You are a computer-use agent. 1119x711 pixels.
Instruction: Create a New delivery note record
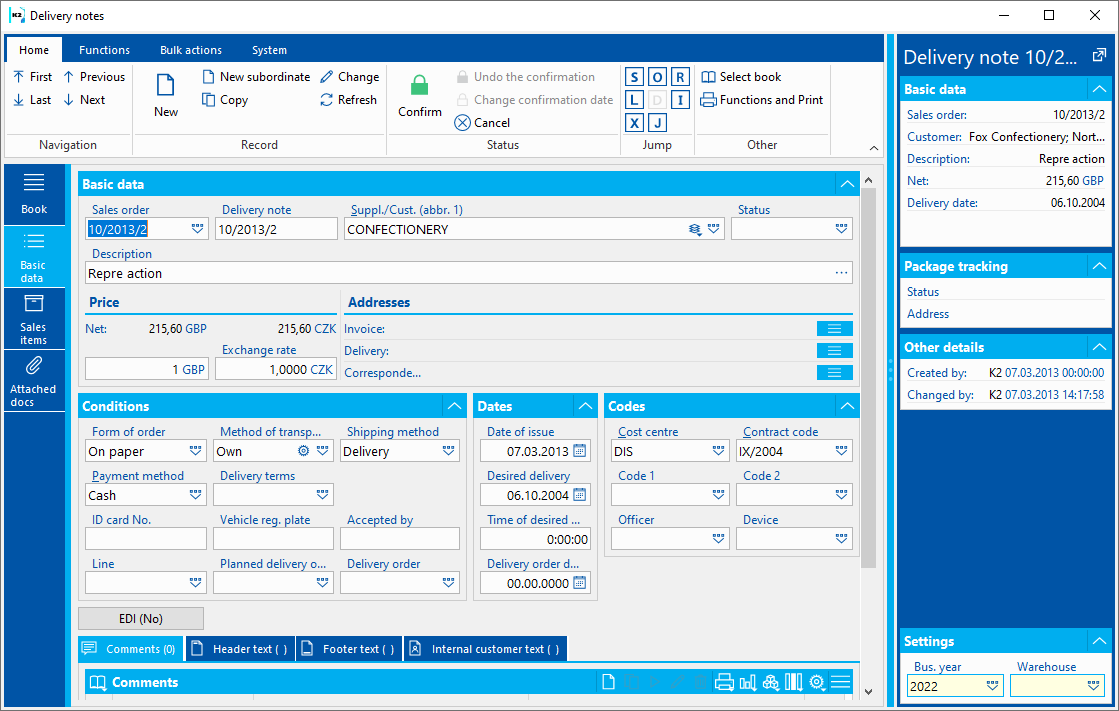[166, 95]
